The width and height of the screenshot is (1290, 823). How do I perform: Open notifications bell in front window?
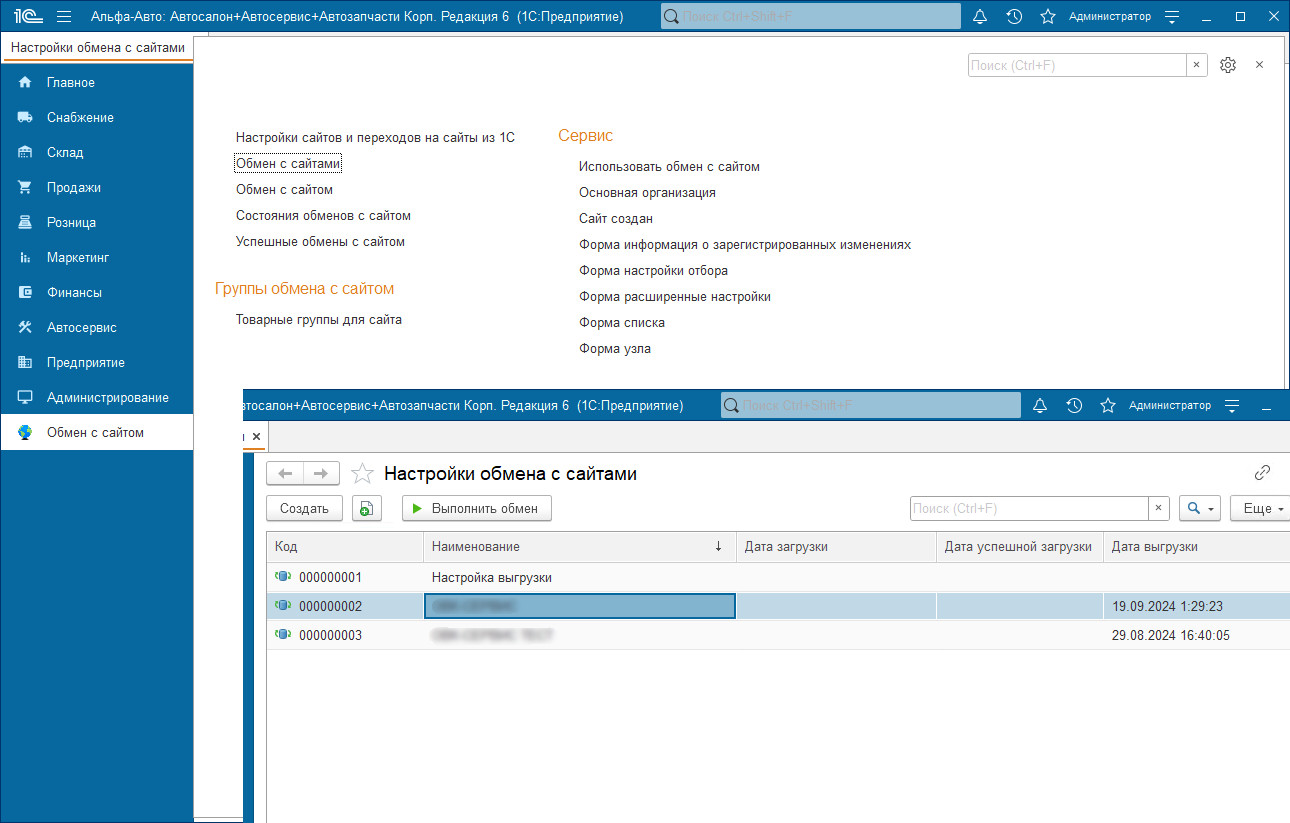1040,405
